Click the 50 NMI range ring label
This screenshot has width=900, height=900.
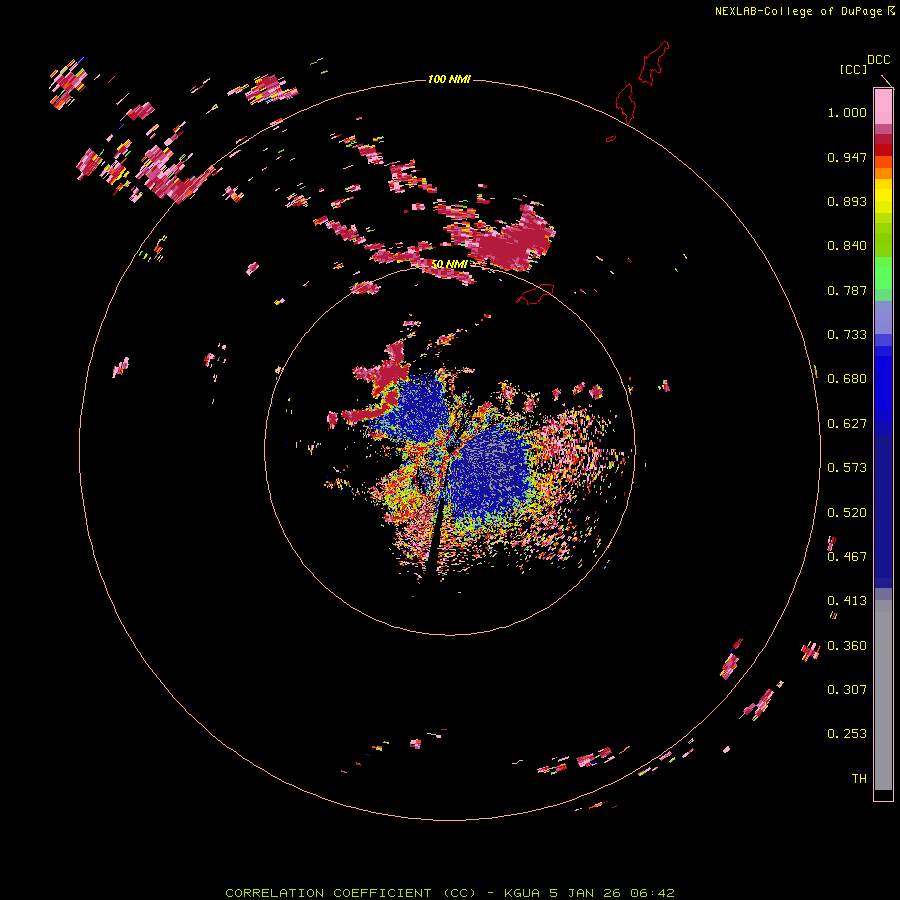pos(449,264)
